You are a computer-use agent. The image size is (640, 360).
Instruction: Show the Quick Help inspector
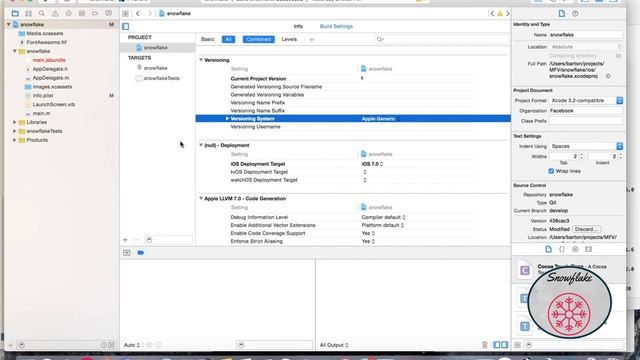[x=575, y=13]
